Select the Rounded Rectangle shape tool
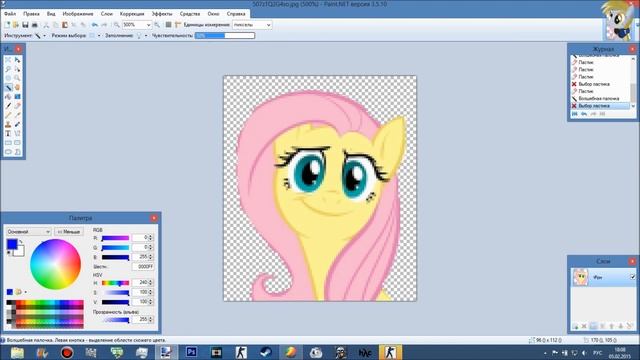640x360 pixels. click(x=18, y=143)
